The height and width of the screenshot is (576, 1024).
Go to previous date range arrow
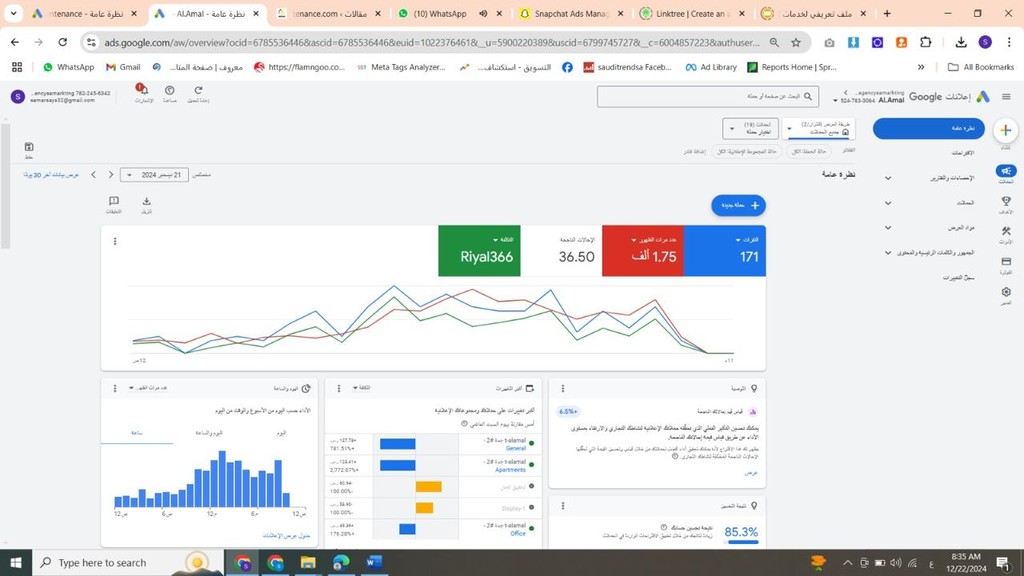click(111, 174)
